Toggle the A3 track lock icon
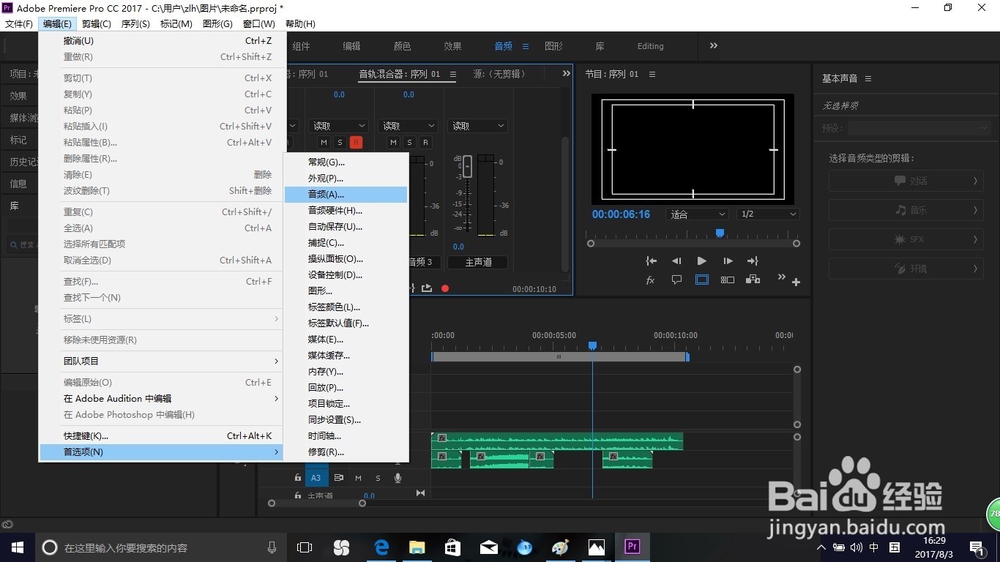Image resolution: width=1000 pixels, height=562 pixels. coord(298,477)
